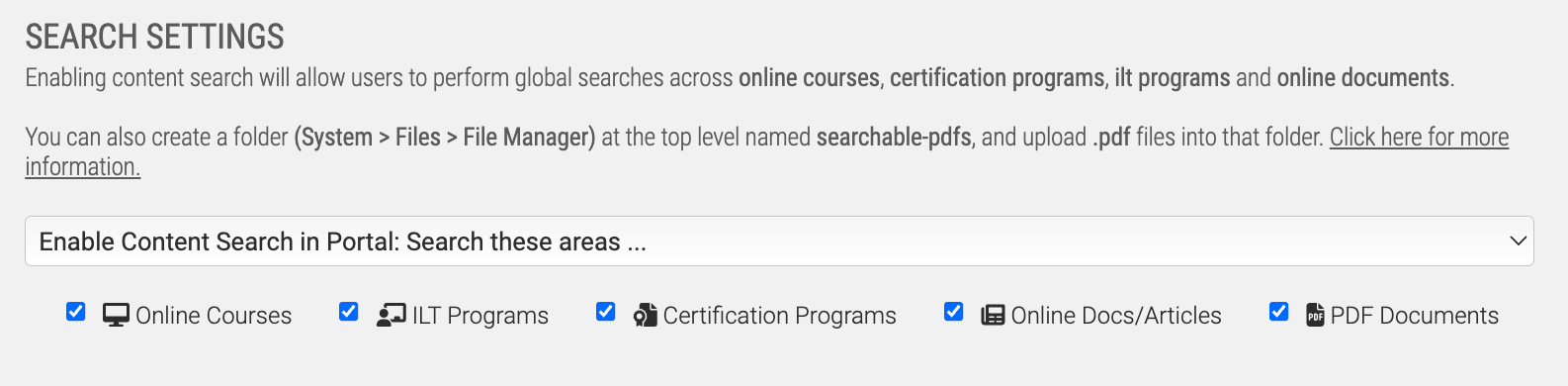Uncheck the Online Courses checkbox
The width and height of the screenshot is (1568, 386).
point(75,312)
